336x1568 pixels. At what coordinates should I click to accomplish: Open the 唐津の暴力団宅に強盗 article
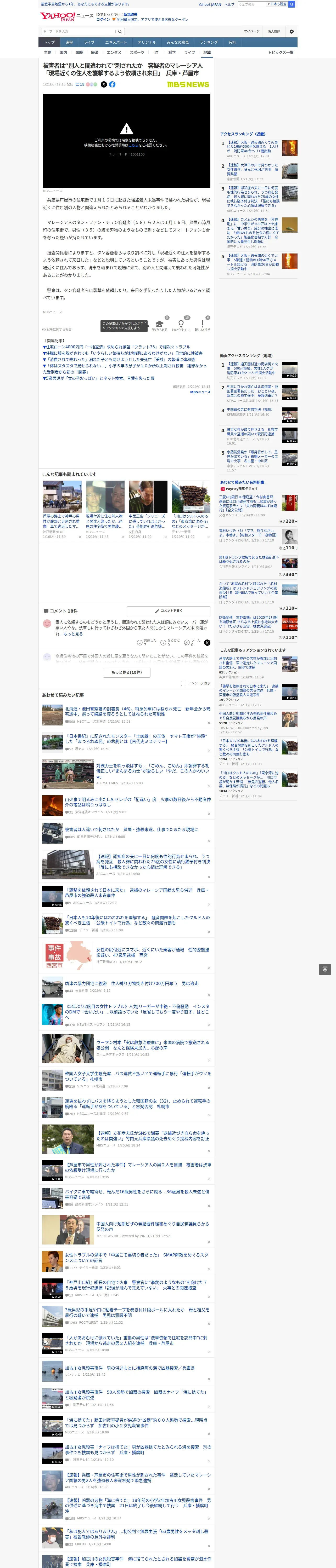click(132, 983)
